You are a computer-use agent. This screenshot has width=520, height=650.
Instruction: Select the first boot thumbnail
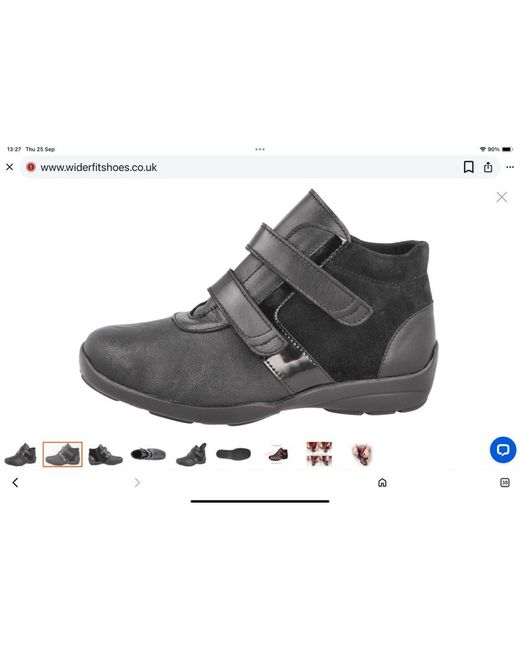(x=20, y=454)
